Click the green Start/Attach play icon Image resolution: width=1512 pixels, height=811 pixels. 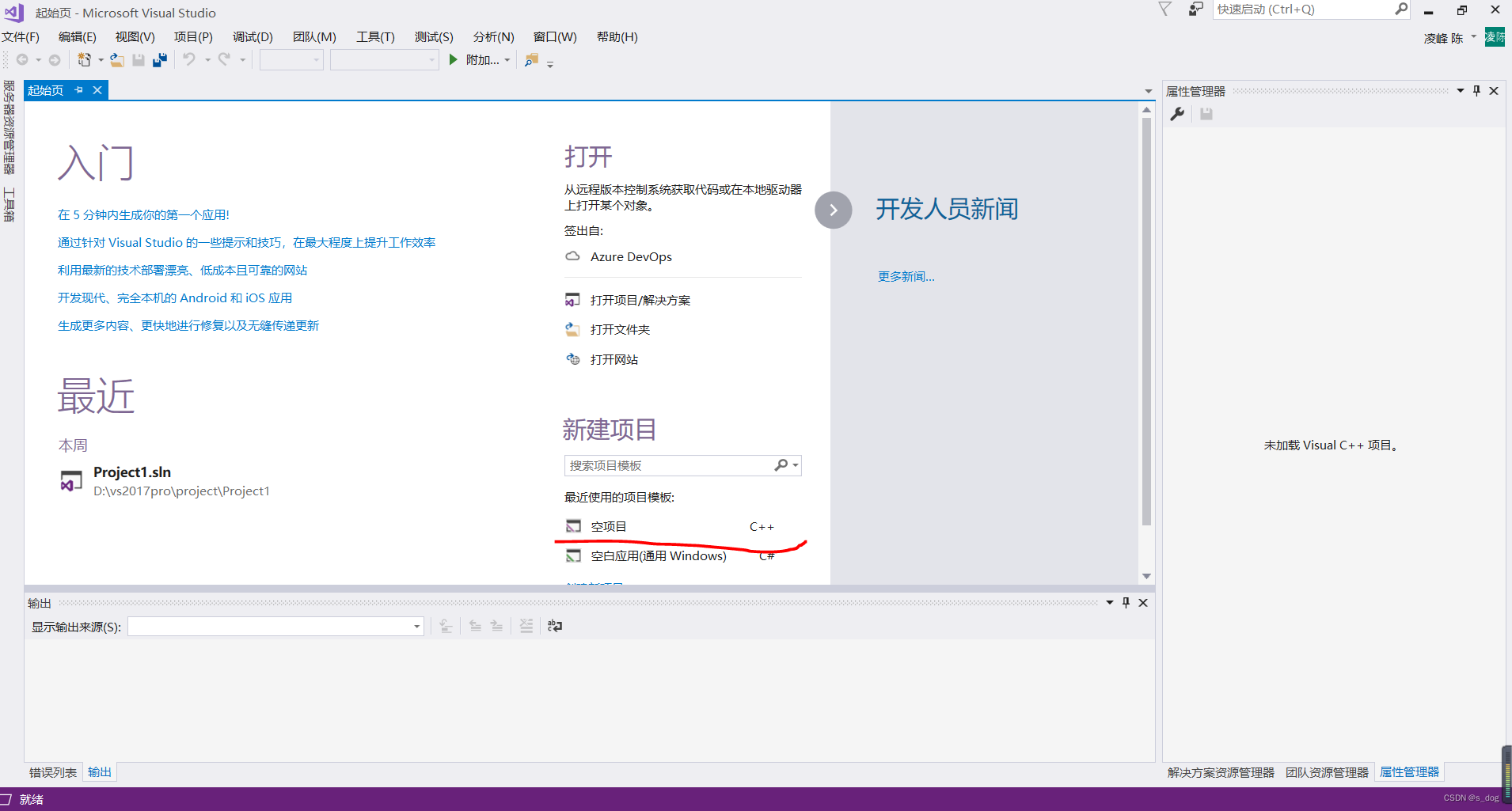[454, 59]
